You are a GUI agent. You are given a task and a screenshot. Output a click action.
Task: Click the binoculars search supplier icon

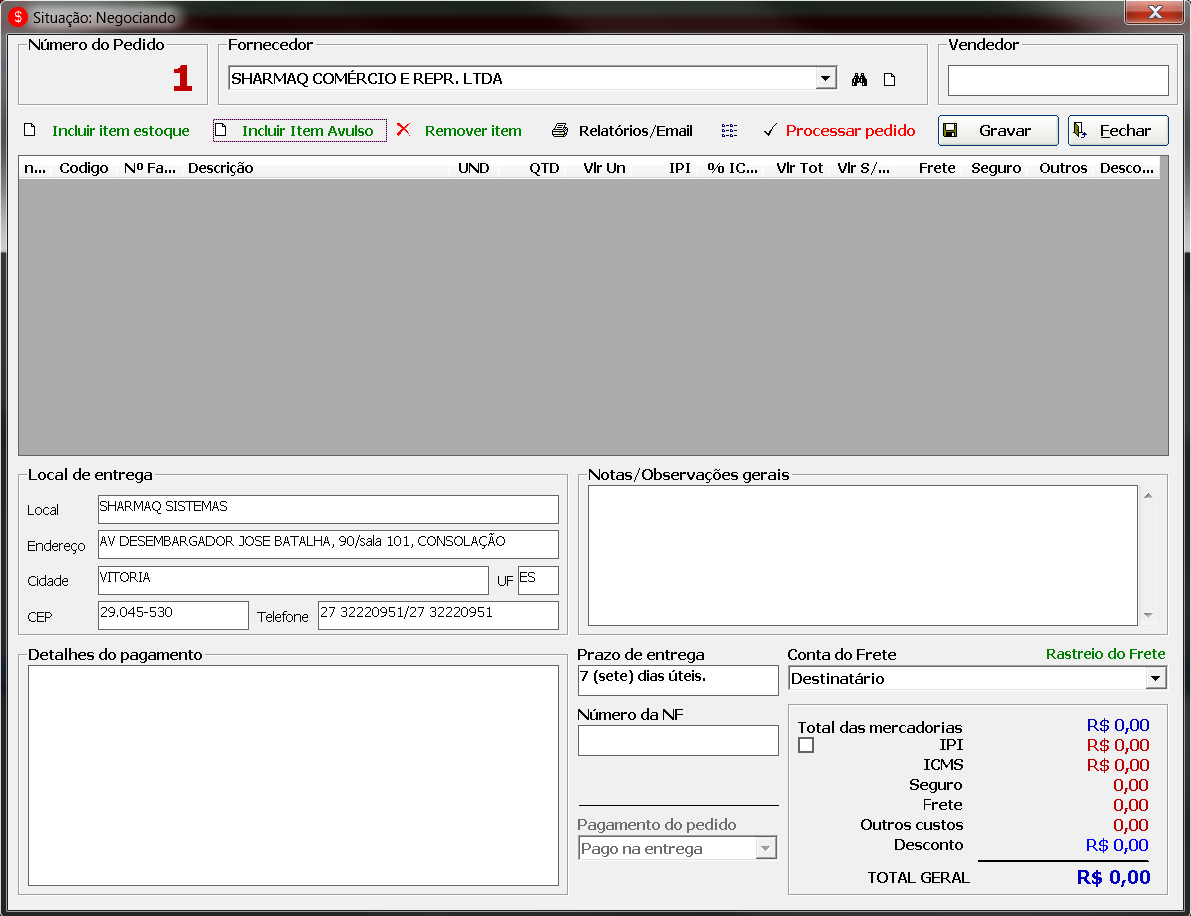tap(859, 80)
